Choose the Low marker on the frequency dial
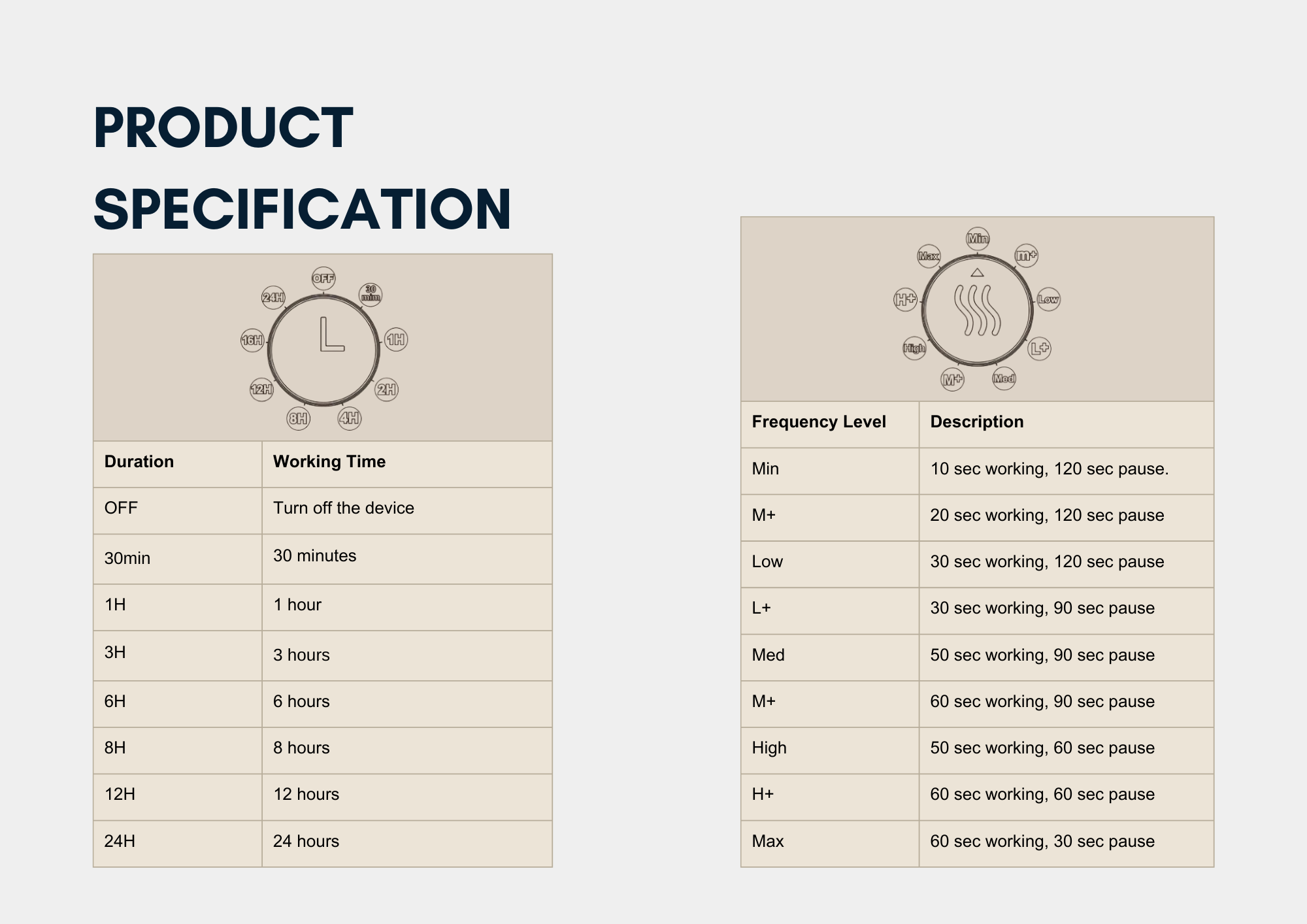Viewport: 1307px width, 924px height. (x=1048, y=299)
